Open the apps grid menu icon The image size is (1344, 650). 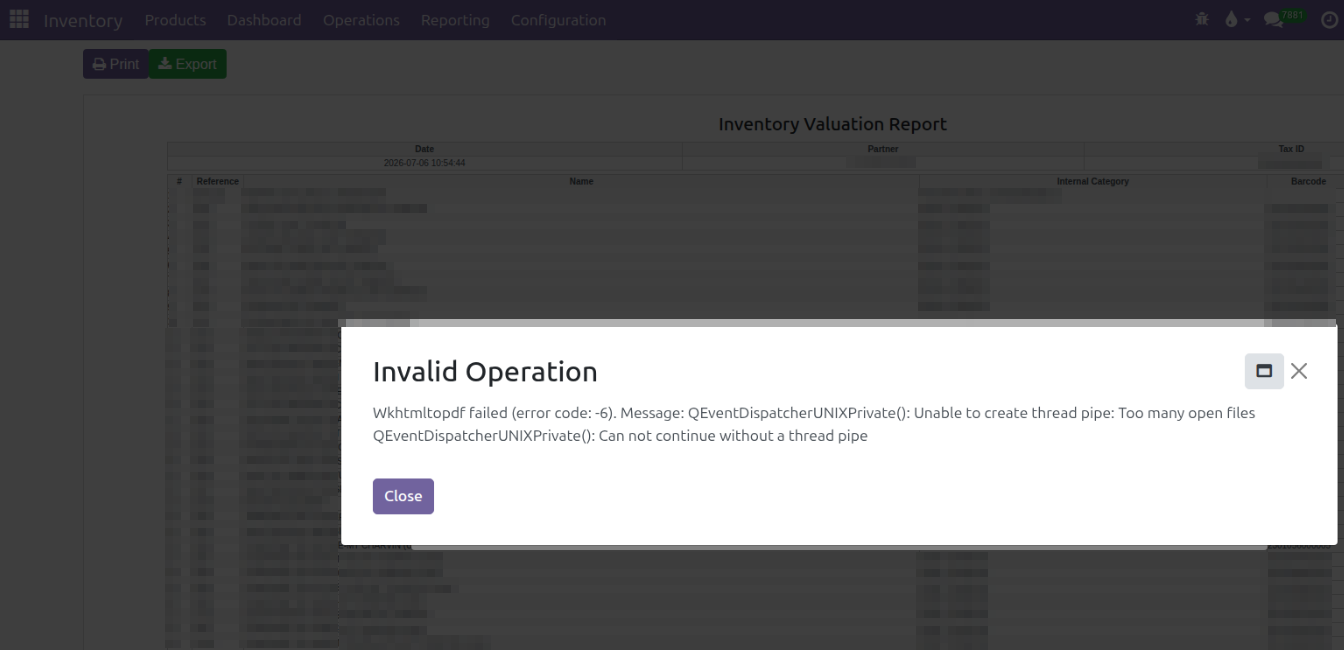pyautogui.click(x=19, y=19)
